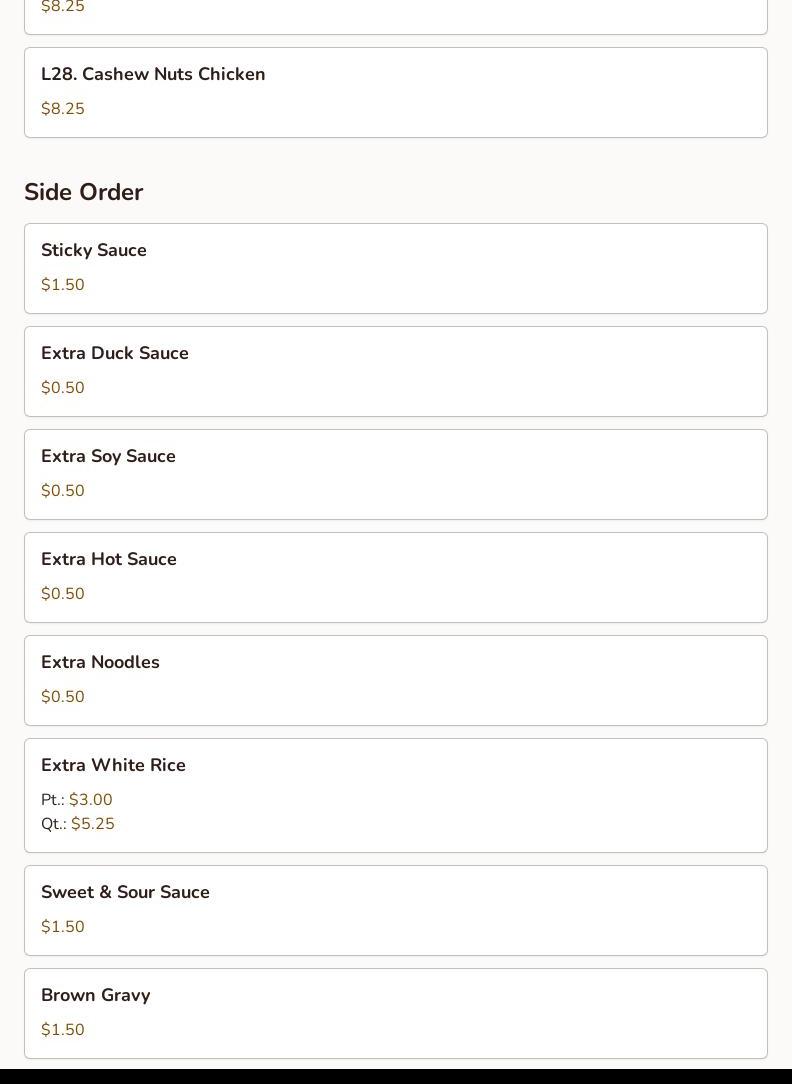Click the $1.50 price under Sweet & Sour Sauce
The height and width of the screenshot is (1084, 792).
(63, 927)
